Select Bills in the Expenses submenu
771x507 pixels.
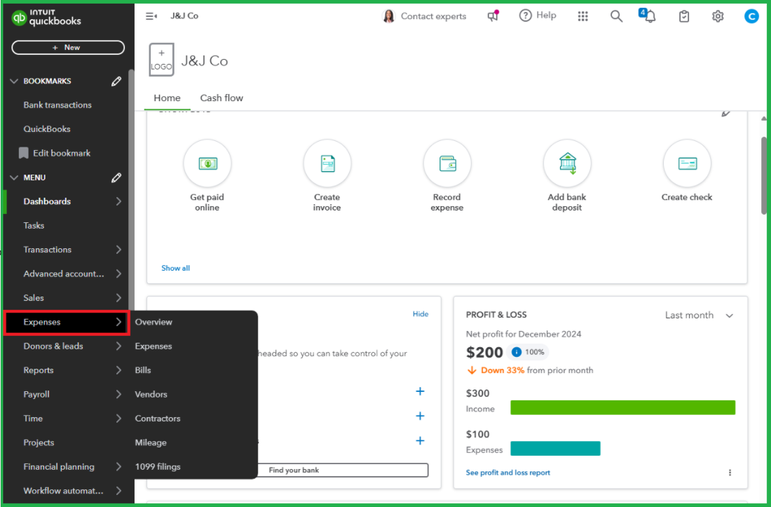tap(143, 370)
